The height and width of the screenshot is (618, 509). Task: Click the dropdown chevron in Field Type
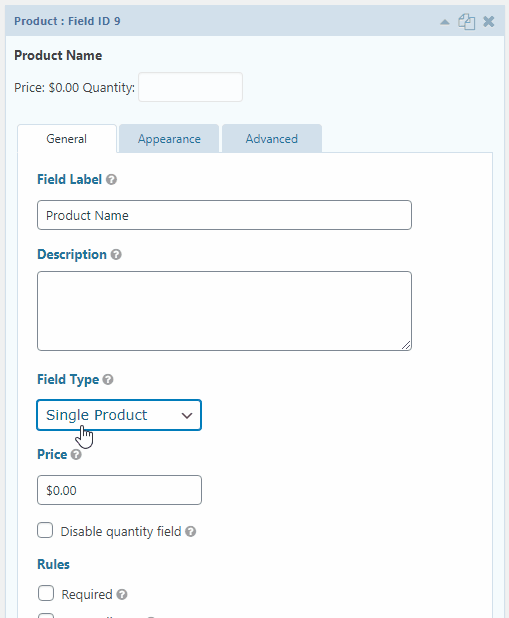tap(186, 415)
